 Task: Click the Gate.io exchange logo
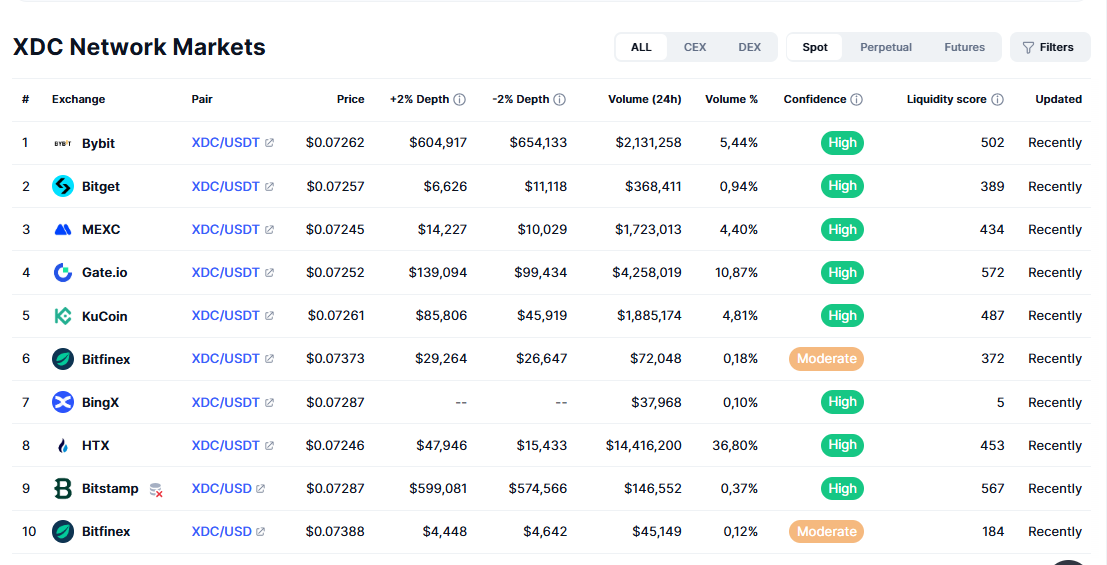63,273
